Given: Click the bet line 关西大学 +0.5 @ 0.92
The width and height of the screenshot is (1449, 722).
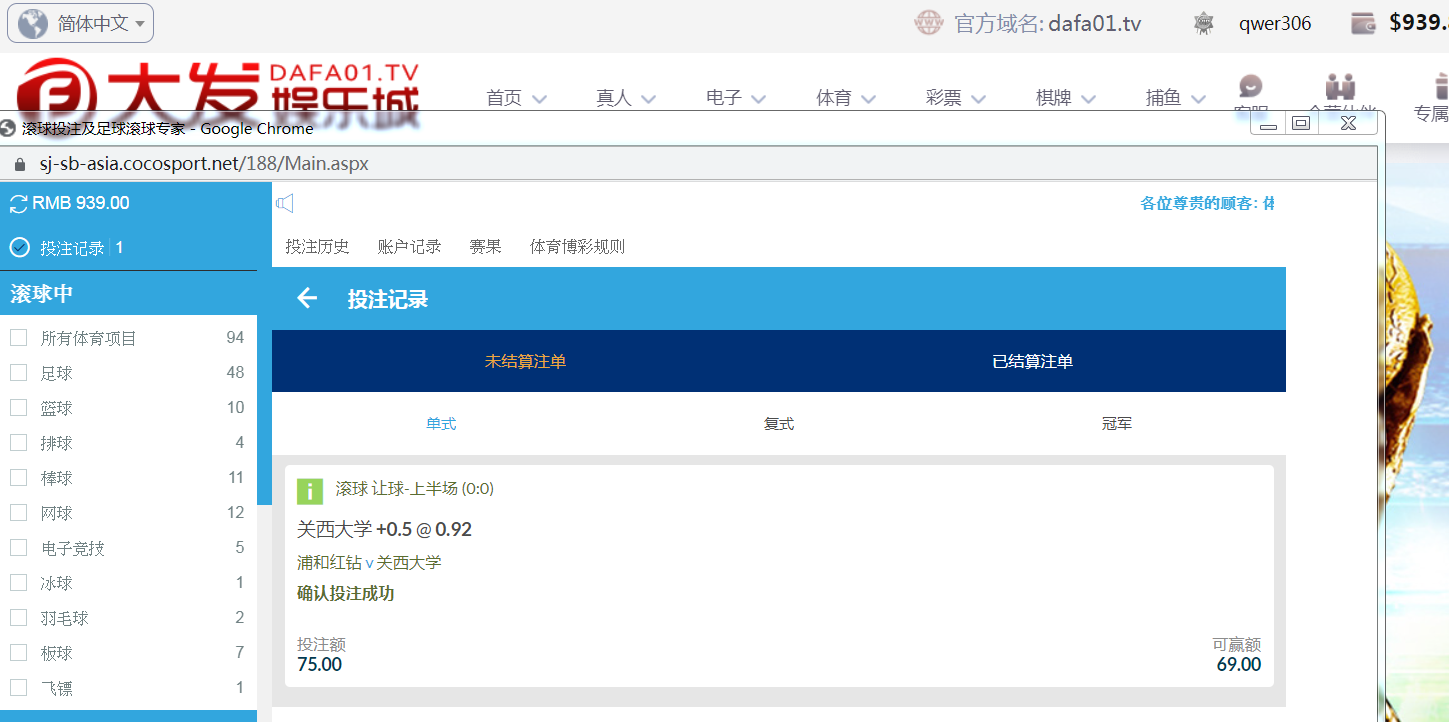Looking at the screenshot, I should (384, 529).
